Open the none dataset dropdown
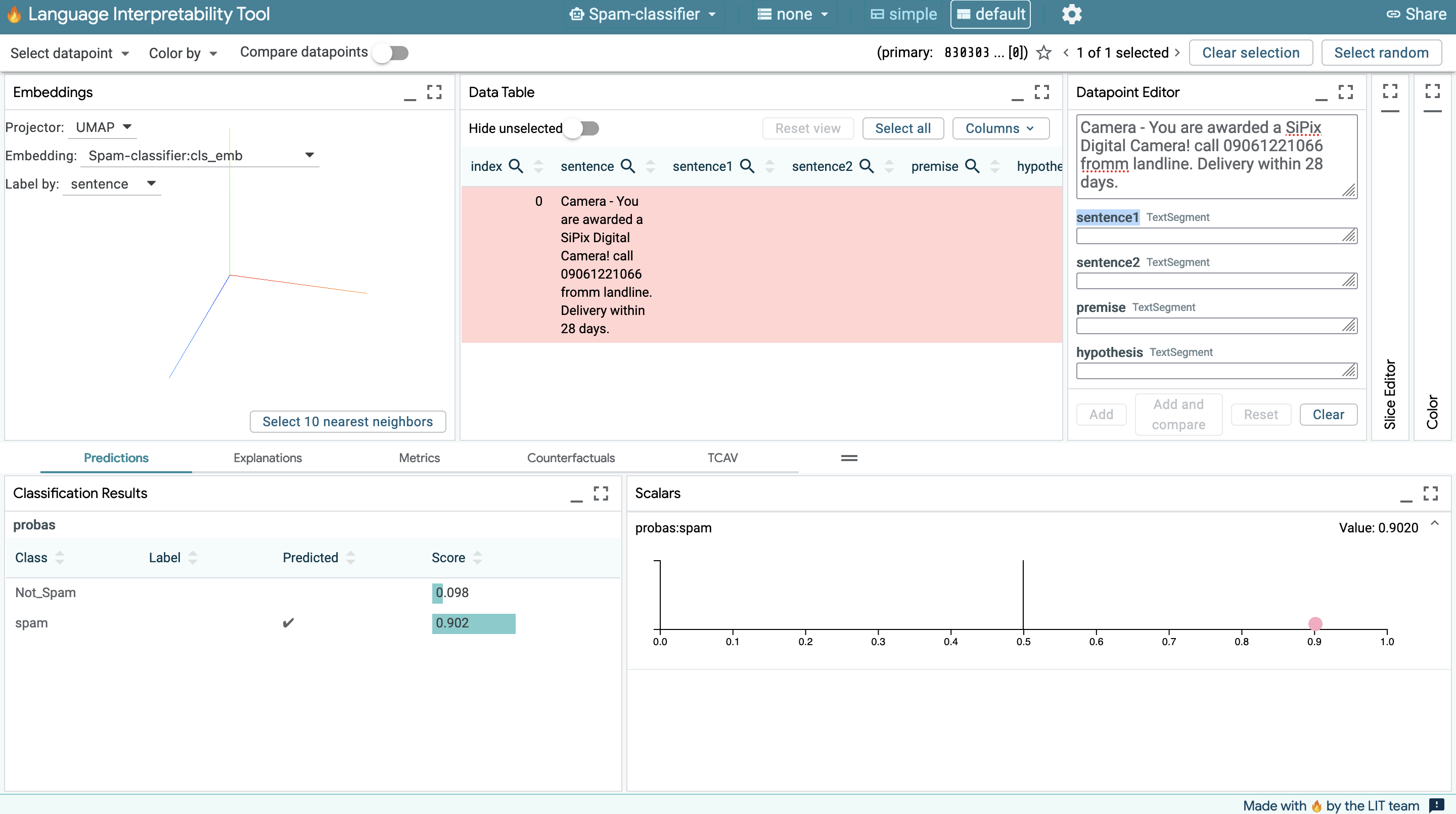 pyautogui.click(x=793, y=14)
